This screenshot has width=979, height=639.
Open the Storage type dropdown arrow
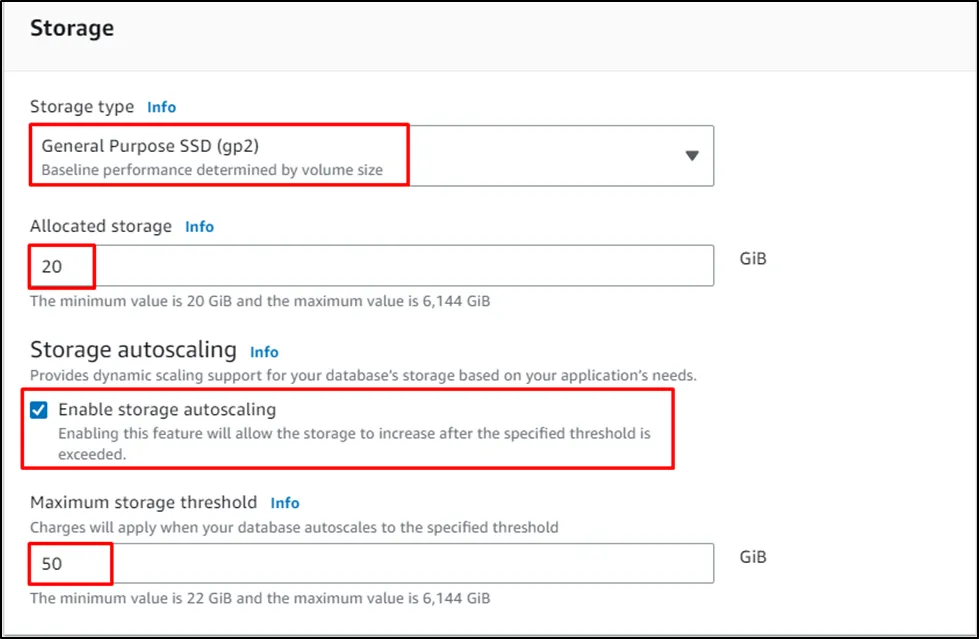[x=690, y=156]
